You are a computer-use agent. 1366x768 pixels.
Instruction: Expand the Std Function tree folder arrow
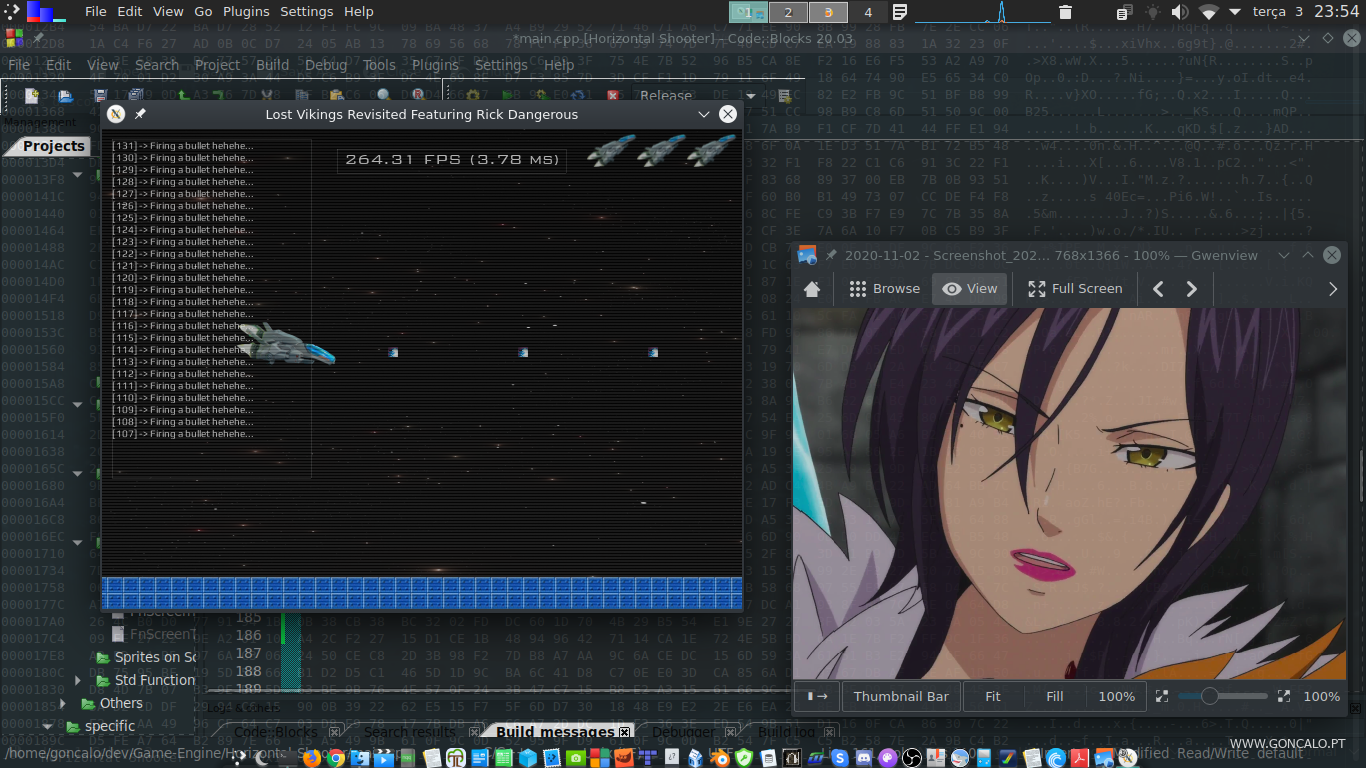click(x=79, y=680)
